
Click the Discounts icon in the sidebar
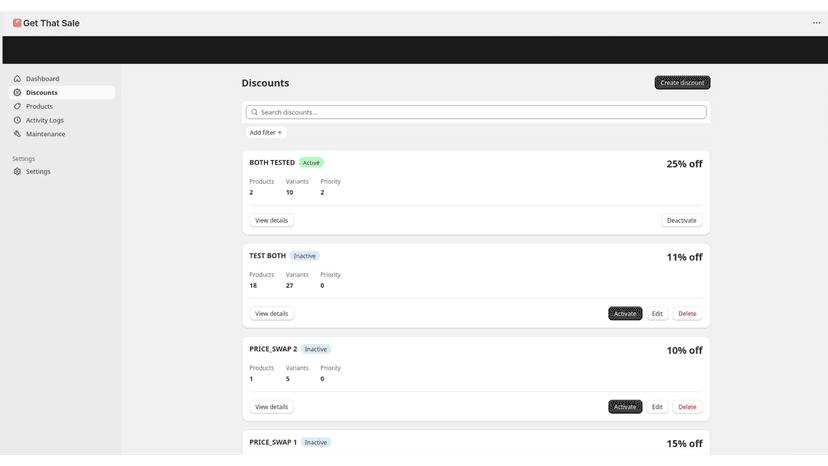pos(17,92)
